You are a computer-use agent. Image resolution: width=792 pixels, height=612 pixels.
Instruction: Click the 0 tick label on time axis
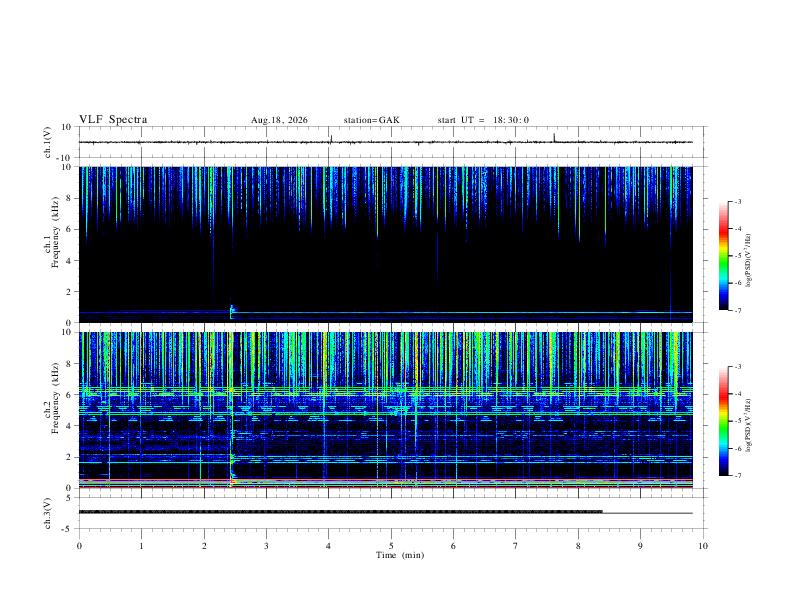click(x=79, y=546)
